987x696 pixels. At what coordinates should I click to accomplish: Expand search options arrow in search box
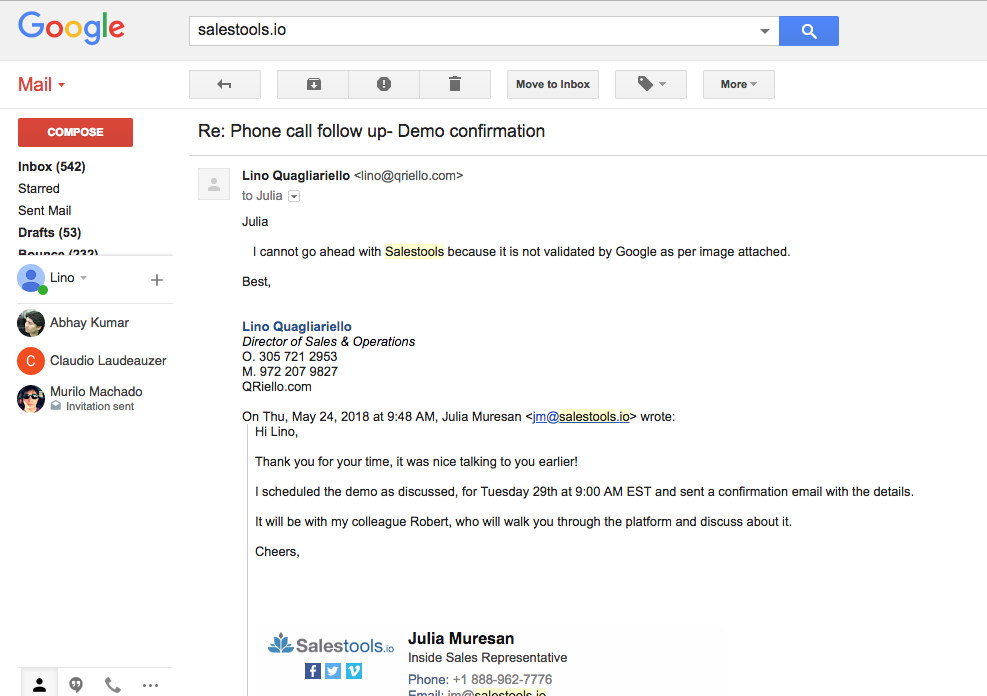[x=765, y=31]
